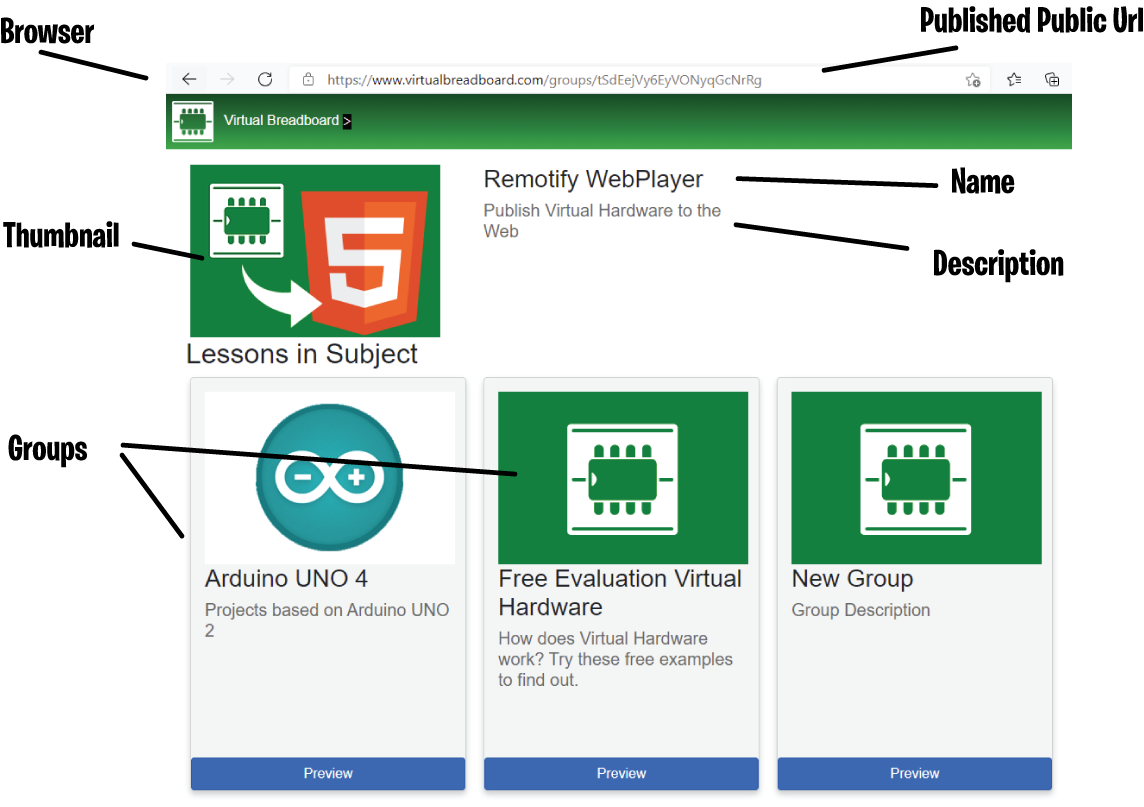Image resolution: width=1144 pixels, height=807 pixels.
Task: Click the arrow next to Virtual Breadboard
Action: point(347,122)
